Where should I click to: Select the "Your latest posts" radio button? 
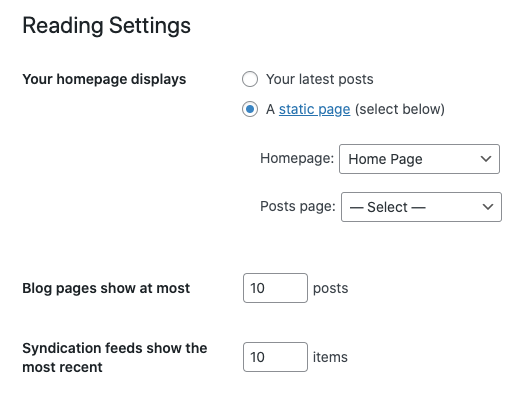point(250,79)
